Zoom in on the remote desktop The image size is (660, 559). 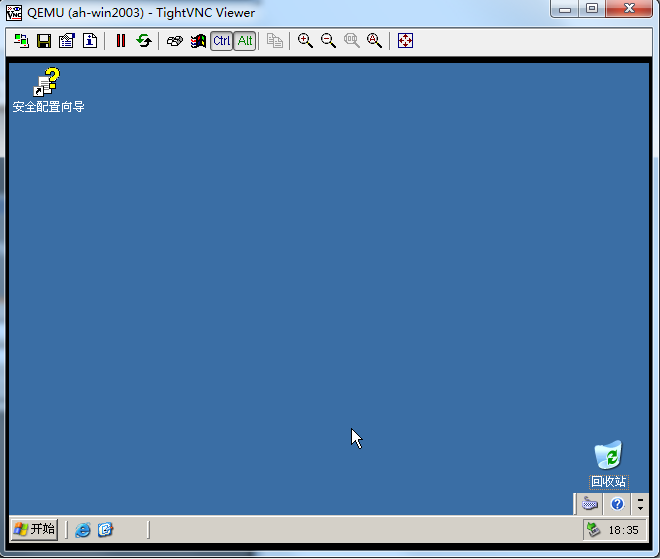305,41
